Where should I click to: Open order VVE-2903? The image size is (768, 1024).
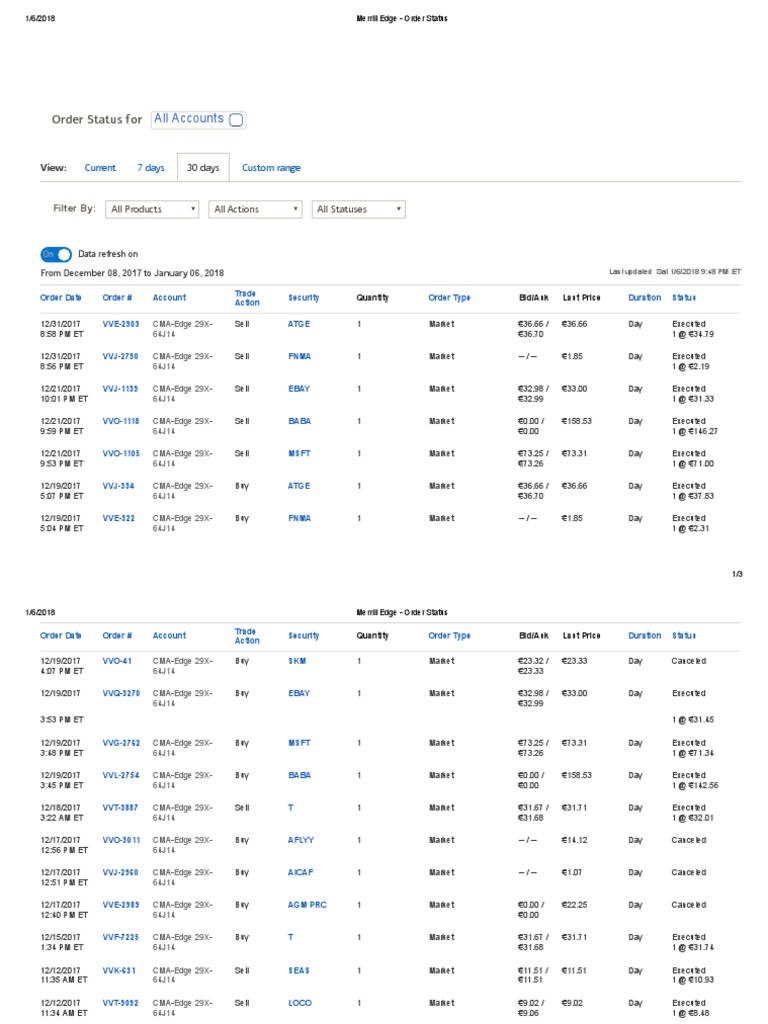coord(121,324)
